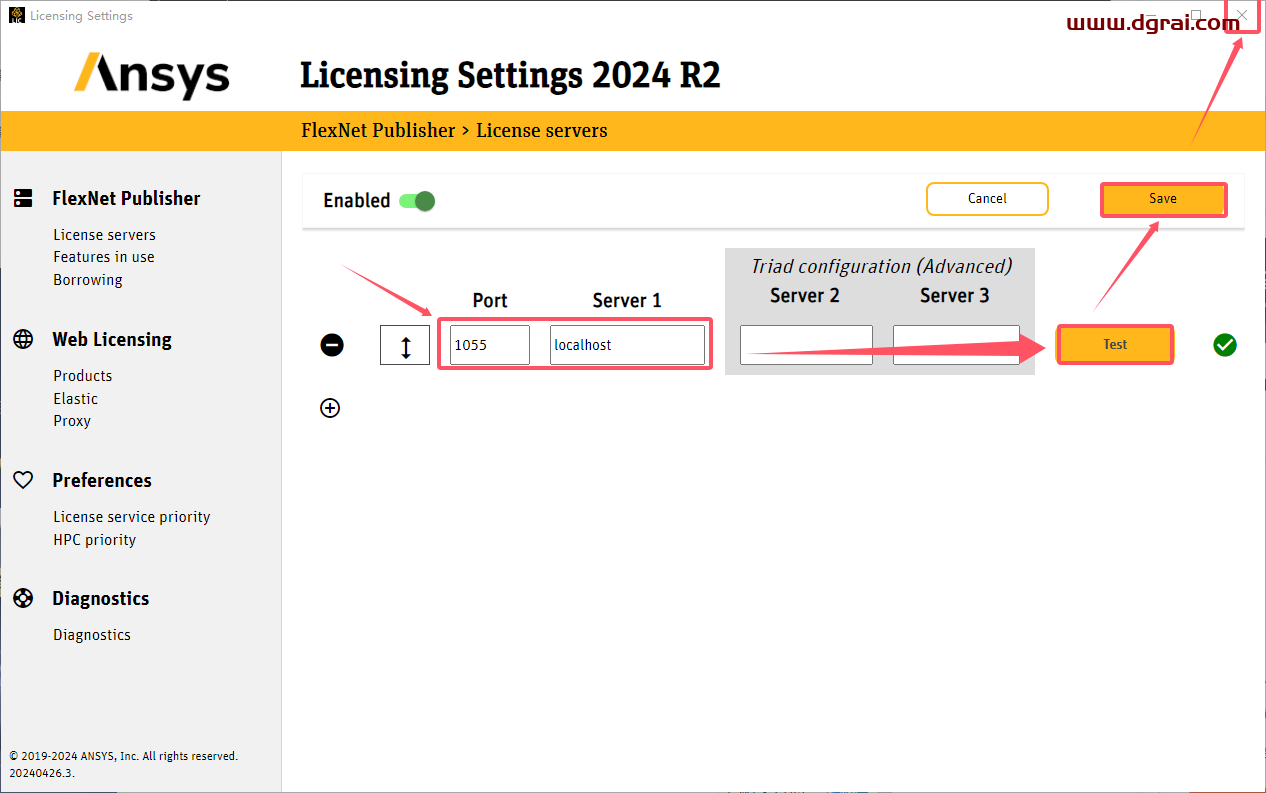Select the Web Licensing section heading
This screenshot has height=793, width=1266.
112,339
